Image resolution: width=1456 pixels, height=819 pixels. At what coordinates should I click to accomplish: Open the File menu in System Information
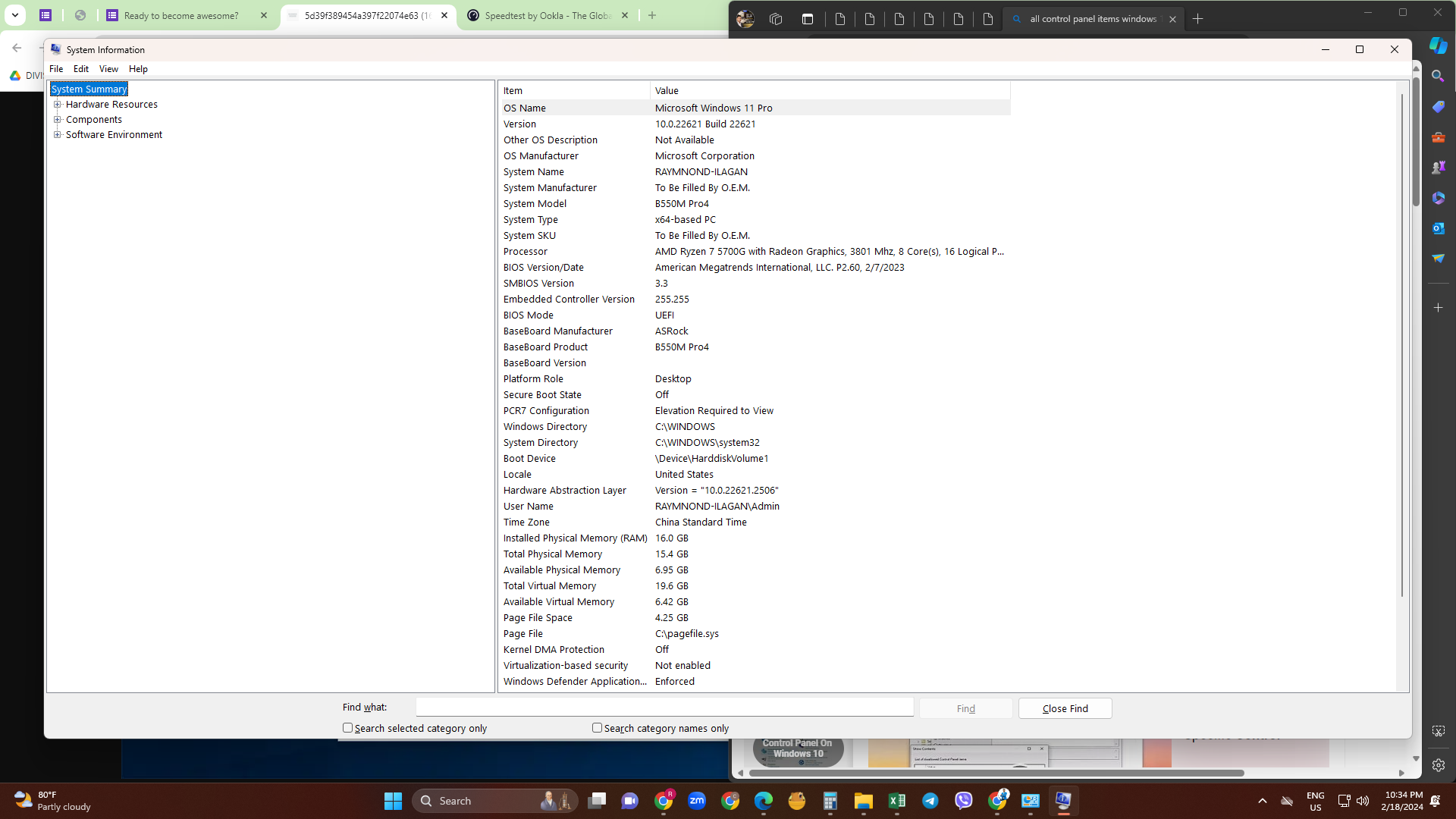pyautogui.click(x=56, y=69)
